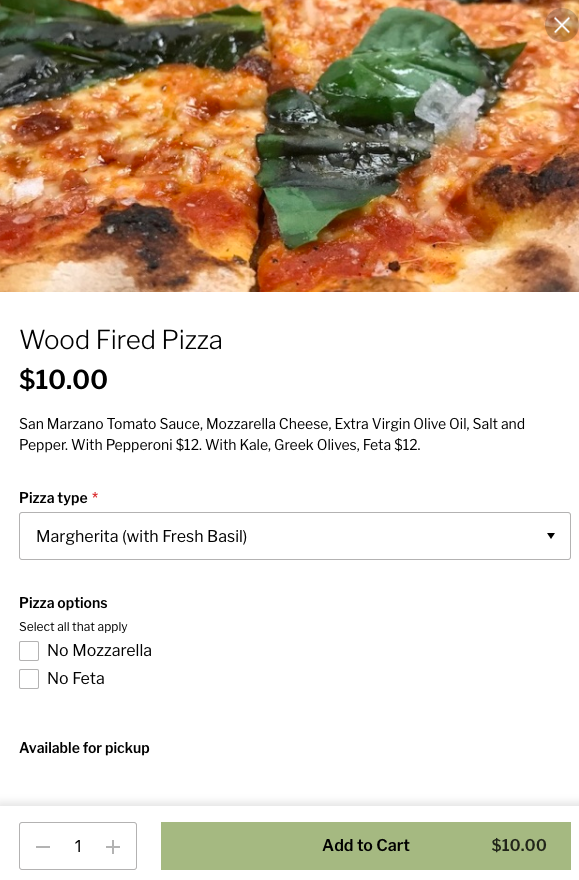Select a different pizza from the type selector
The width and height of the screenshot is (579, 880).
click(295, 536)
